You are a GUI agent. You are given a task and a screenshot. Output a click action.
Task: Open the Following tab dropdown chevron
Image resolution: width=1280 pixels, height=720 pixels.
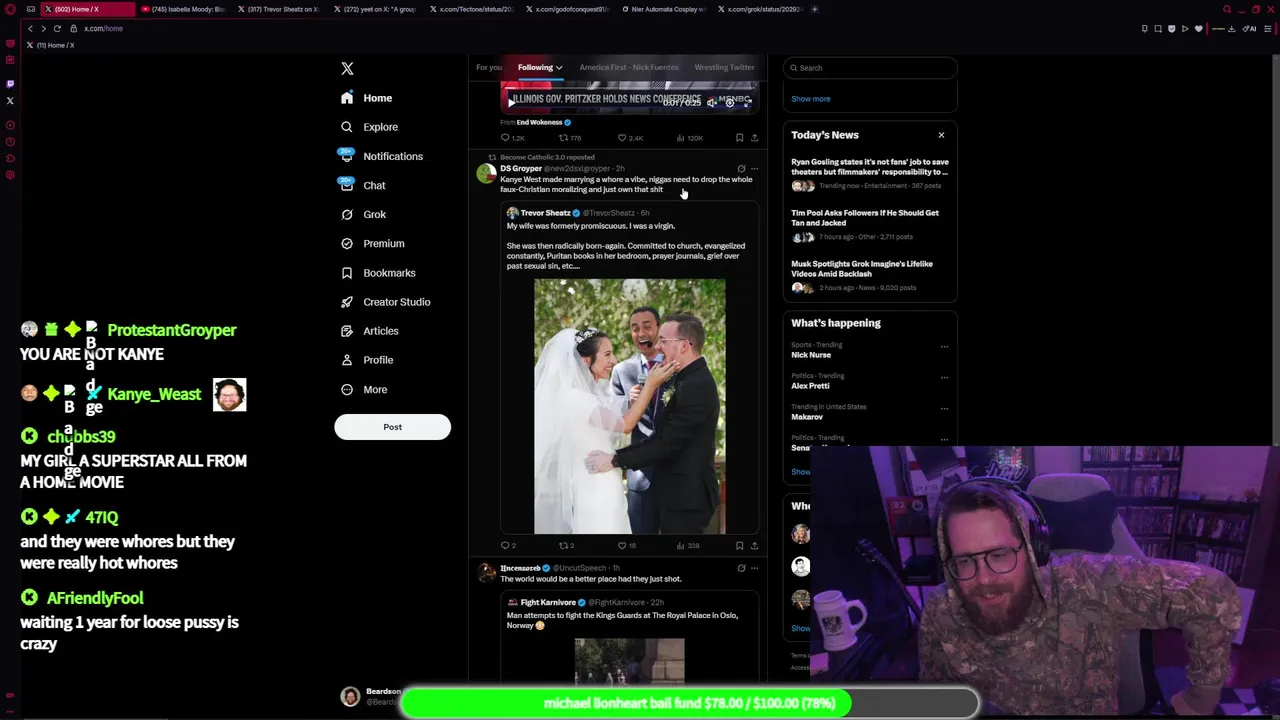[x=559, y=68]
